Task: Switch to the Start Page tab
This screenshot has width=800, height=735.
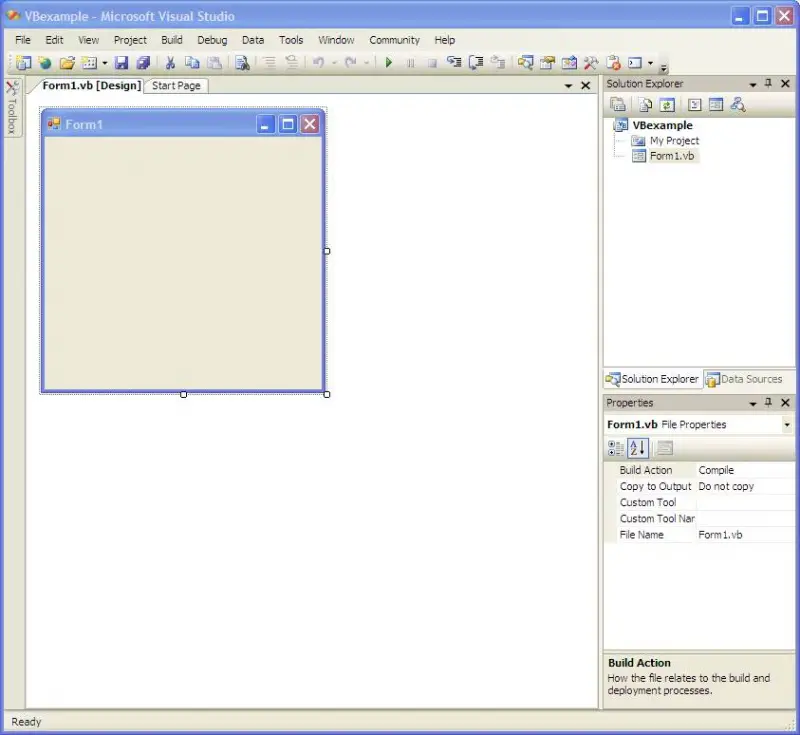Action: 176,86
